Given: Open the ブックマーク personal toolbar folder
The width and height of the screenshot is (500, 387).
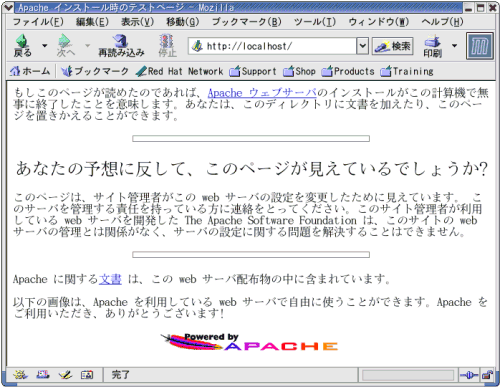Looking at the screenshot, I should click(95, 71).
